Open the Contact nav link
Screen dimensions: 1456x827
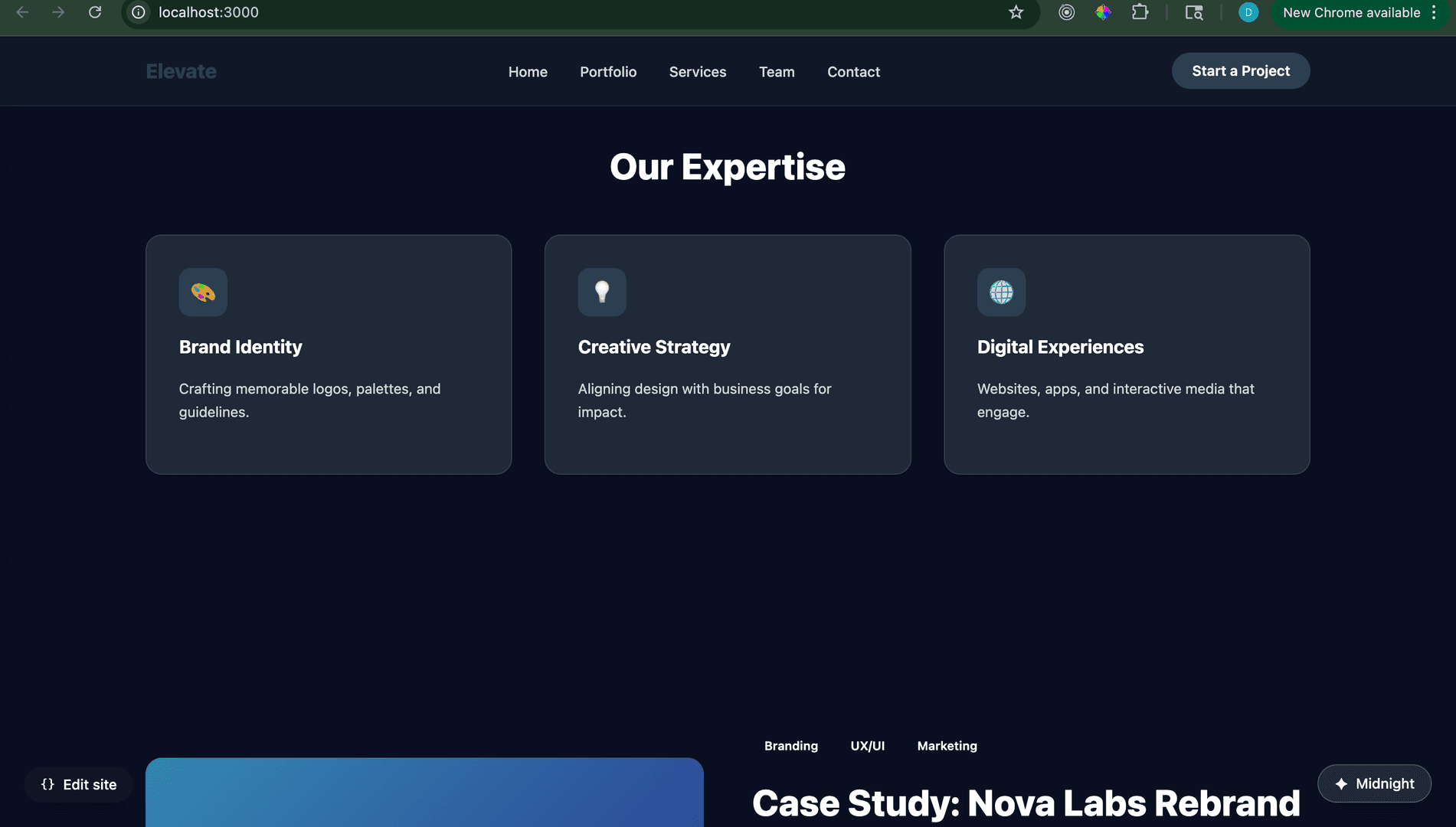(853, 72)
